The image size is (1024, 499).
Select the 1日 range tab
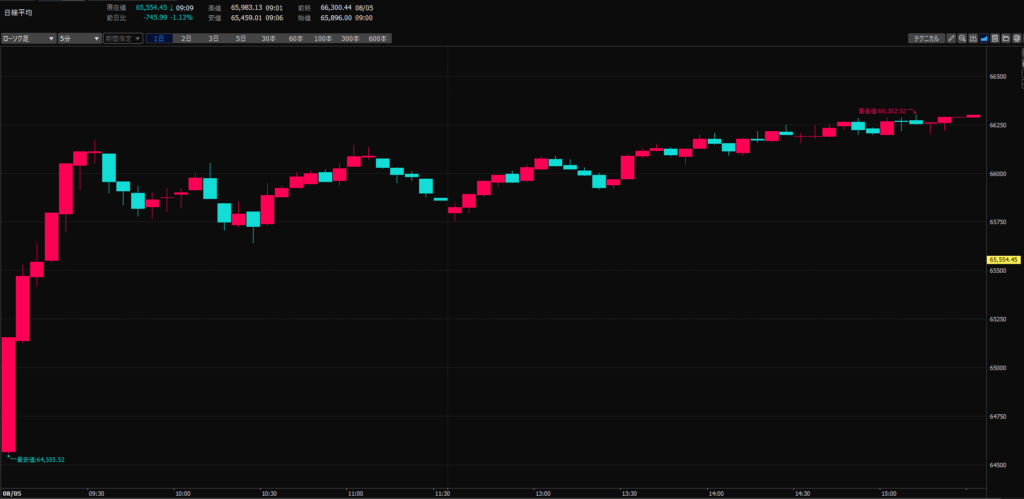pos(159,39)
